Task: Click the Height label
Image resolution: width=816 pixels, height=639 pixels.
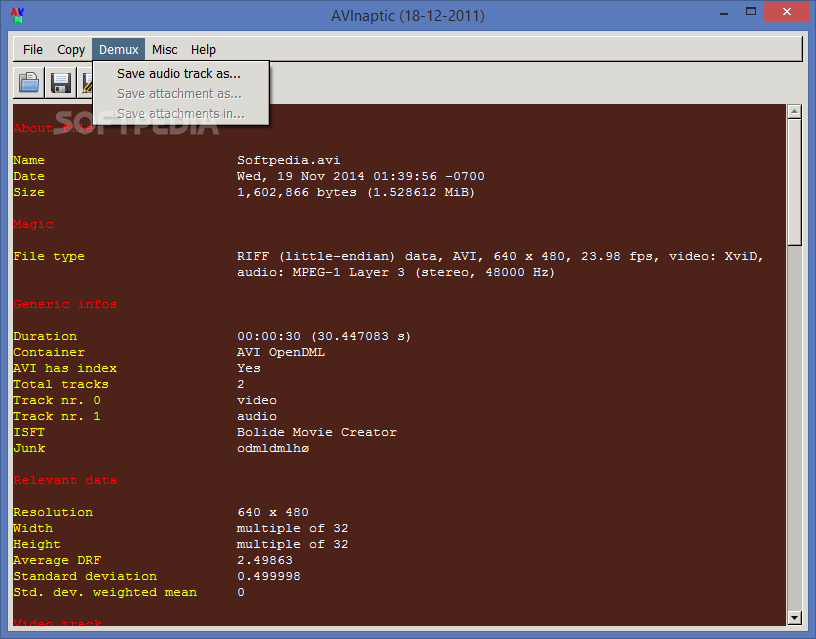Action: pyautogui.click(x=37, y=544)
